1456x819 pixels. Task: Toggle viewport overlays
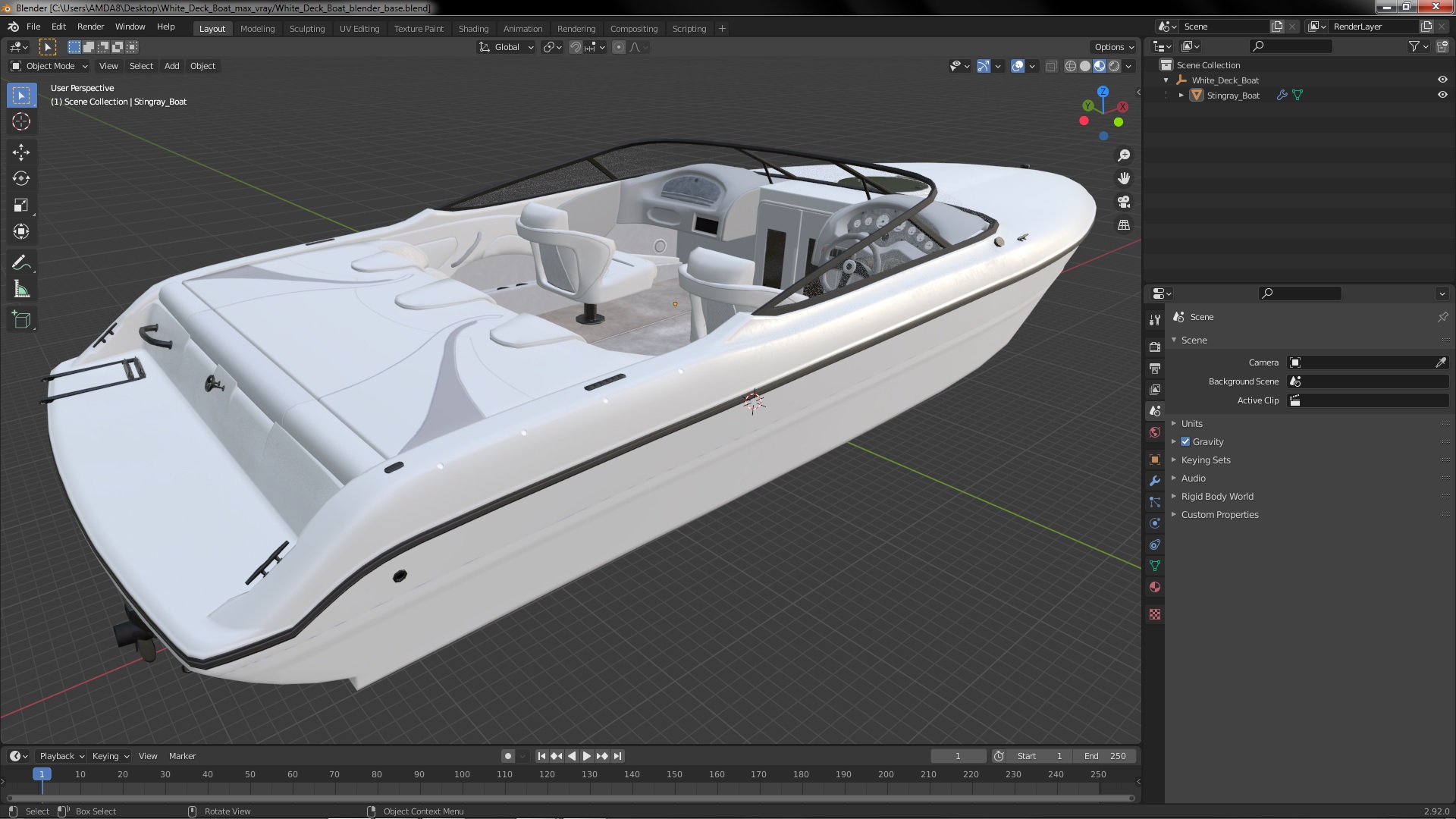1018,66
